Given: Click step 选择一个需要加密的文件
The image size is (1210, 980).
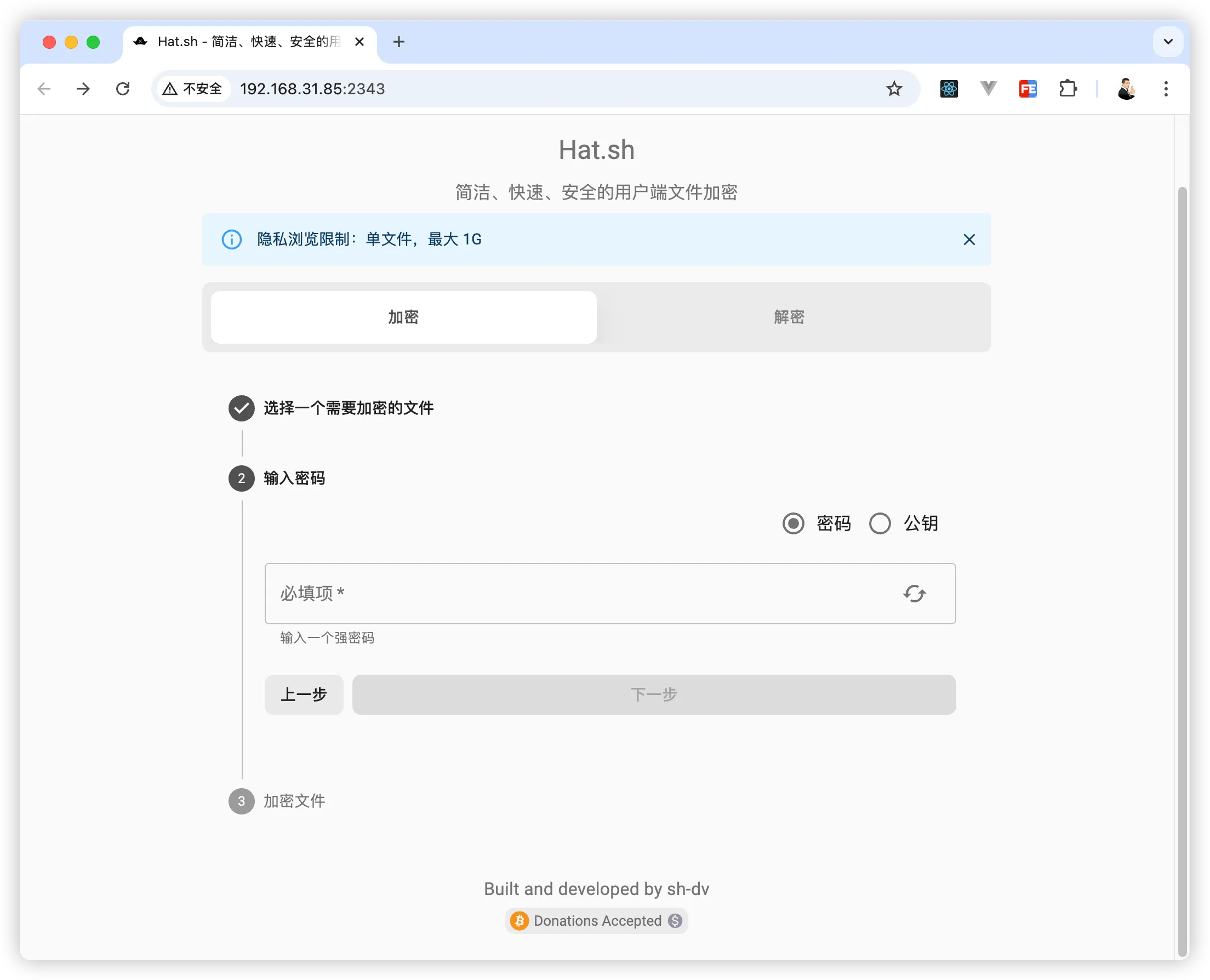Looking at the screenshot, I should point(348,408).
